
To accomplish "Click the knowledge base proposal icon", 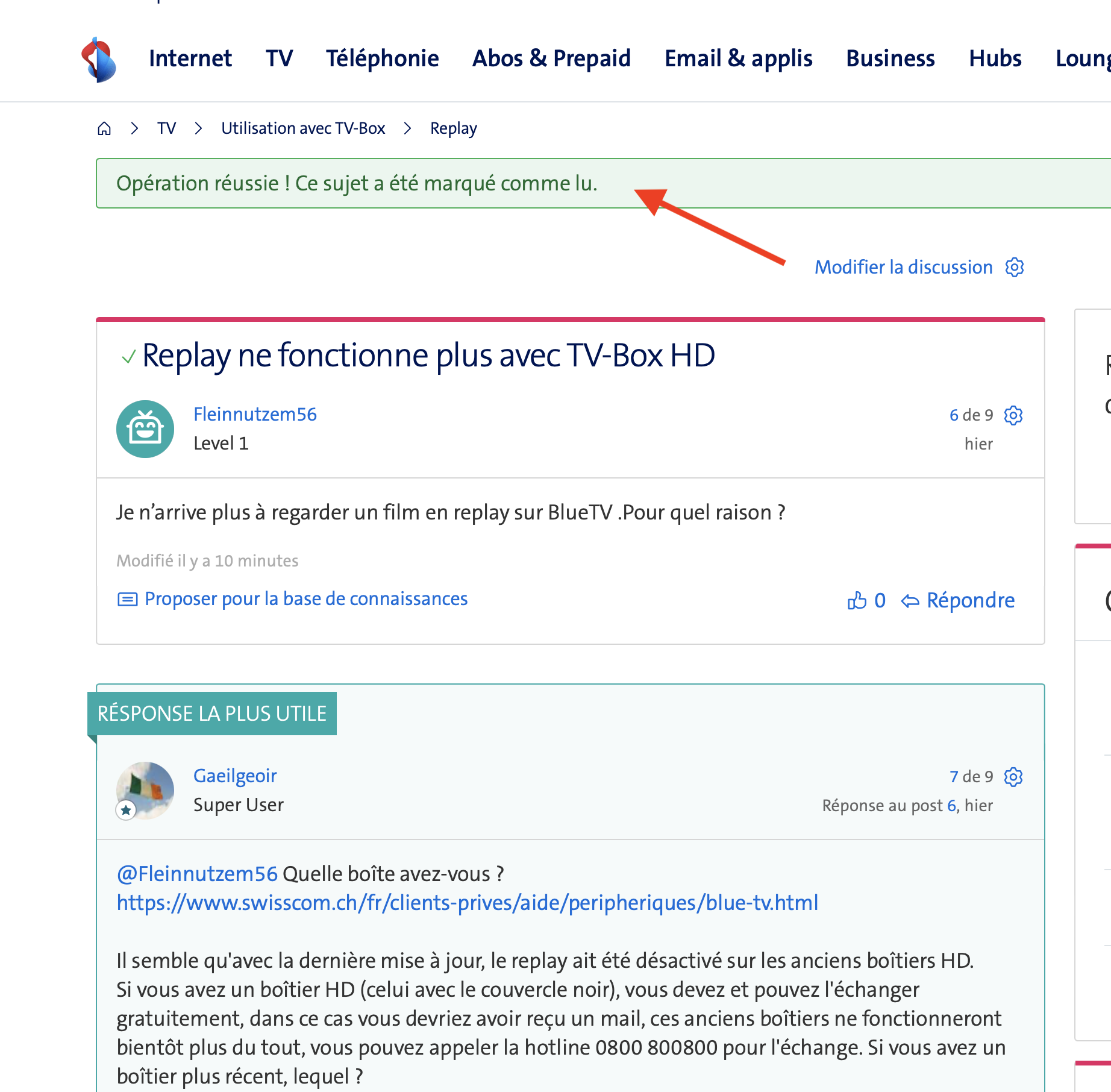I will pyautogui.click(x=127, y=599).
